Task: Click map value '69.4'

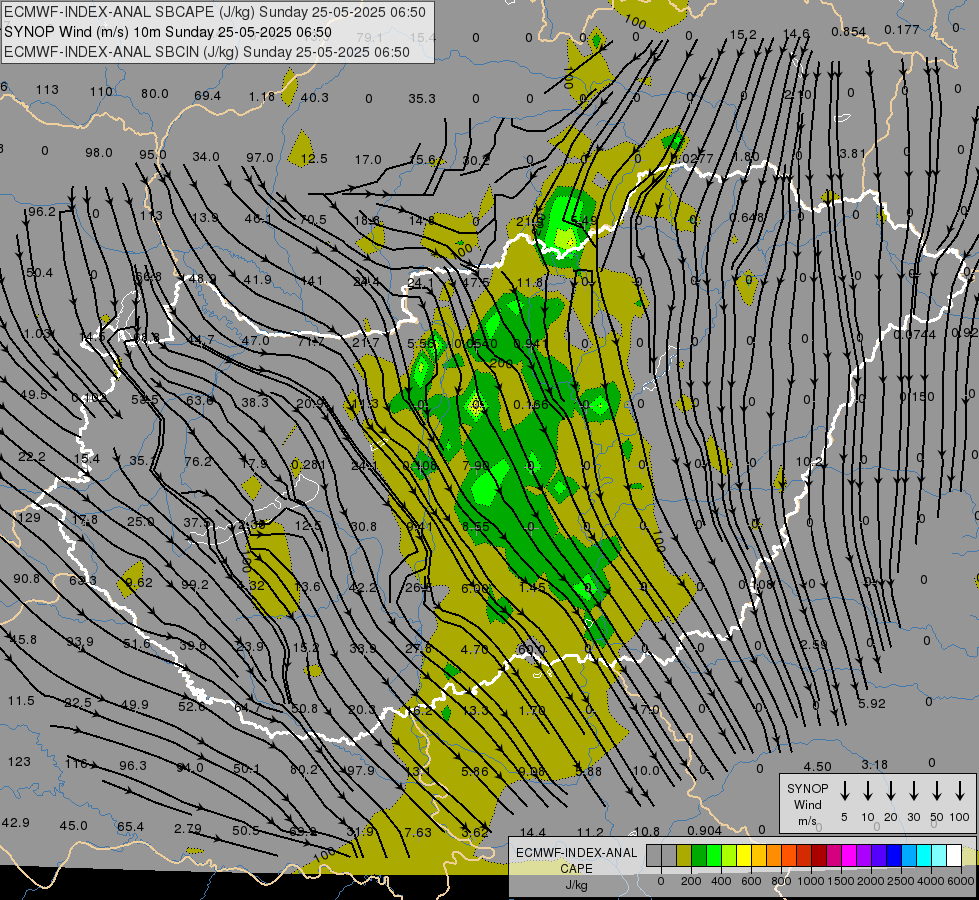Action: (207, 96)
